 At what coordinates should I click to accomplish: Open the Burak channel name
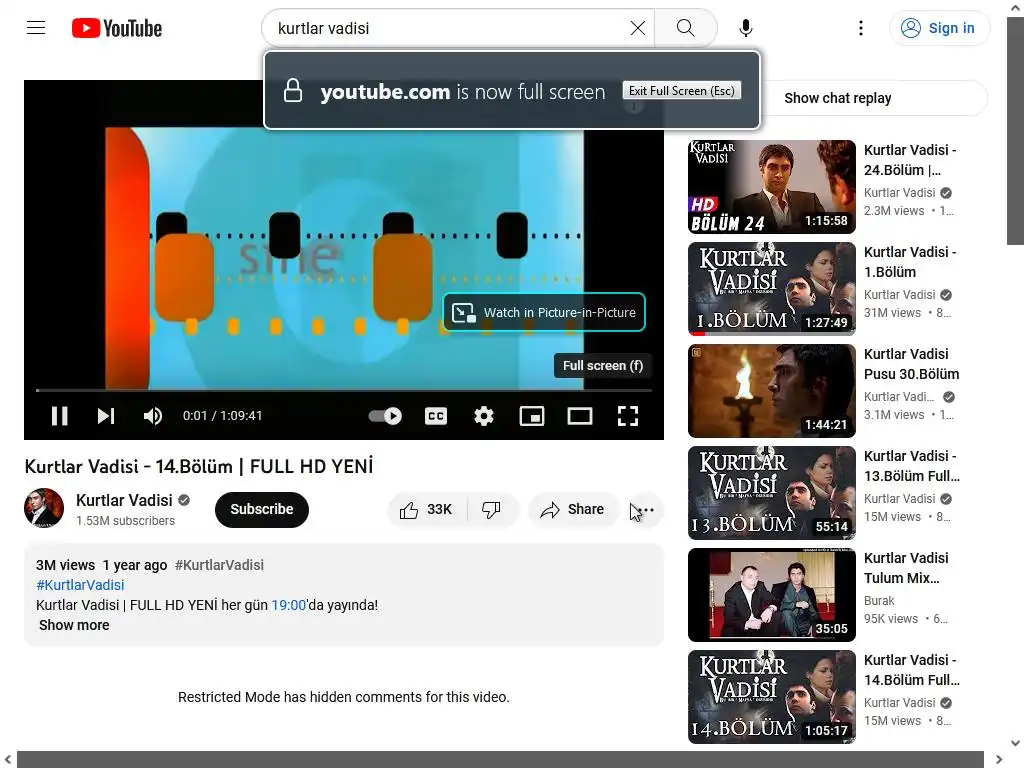[x=879, y=601]
